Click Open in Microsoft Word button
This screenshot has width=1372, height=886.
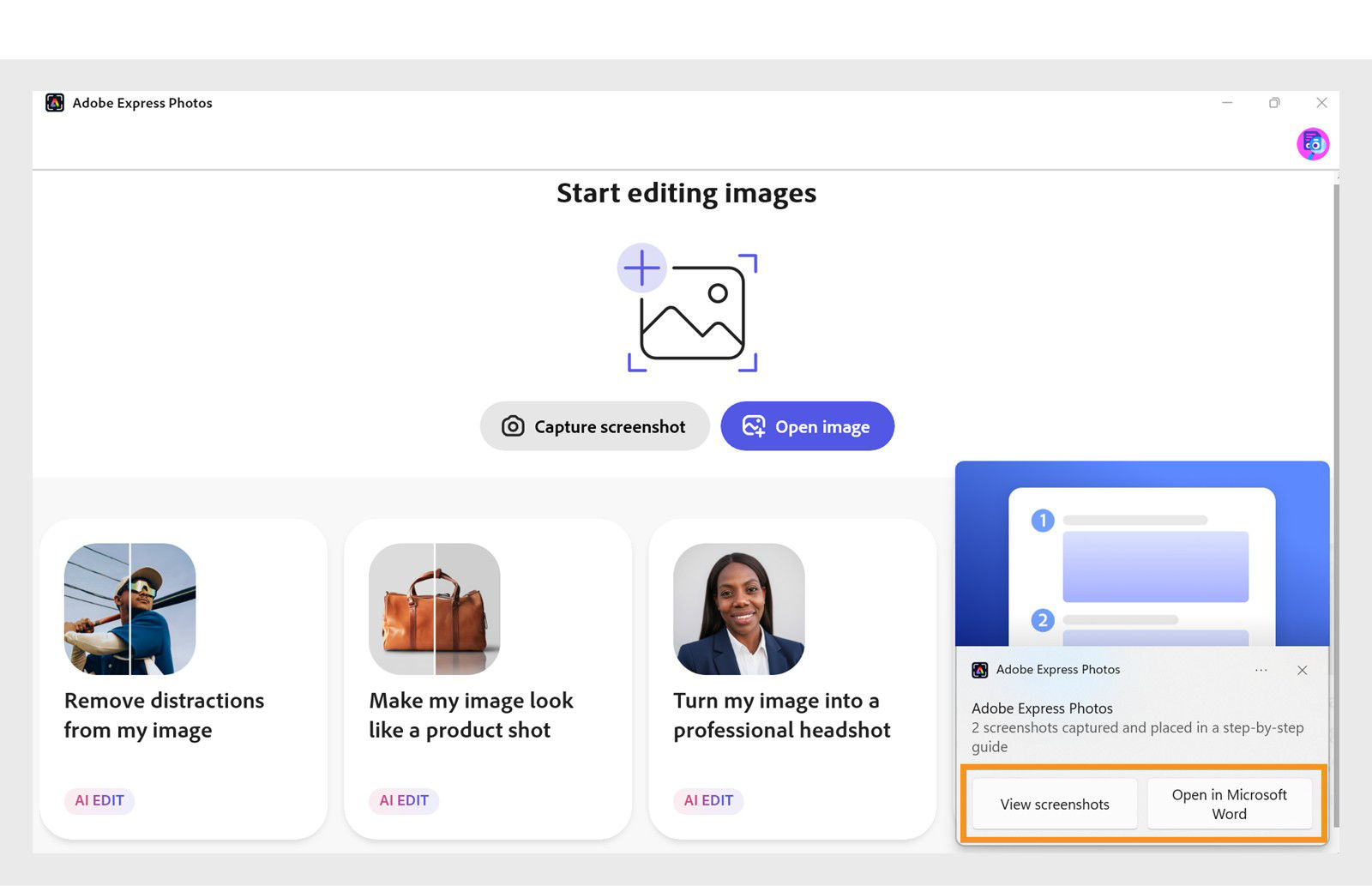1230,805
